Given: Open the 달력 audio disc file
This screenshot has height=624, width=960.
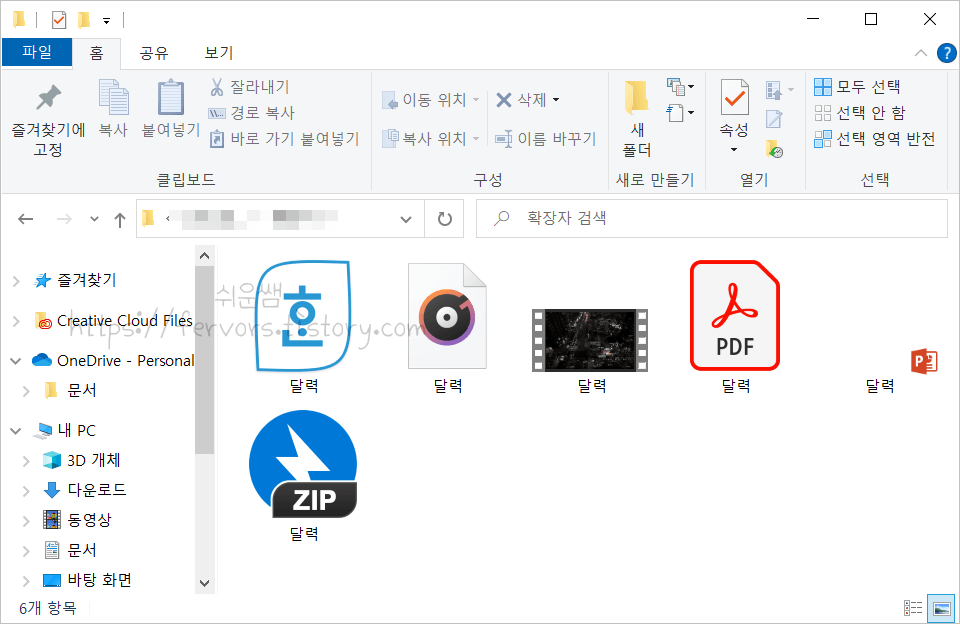Looking at the screenshot, I should tap(448, 327).
